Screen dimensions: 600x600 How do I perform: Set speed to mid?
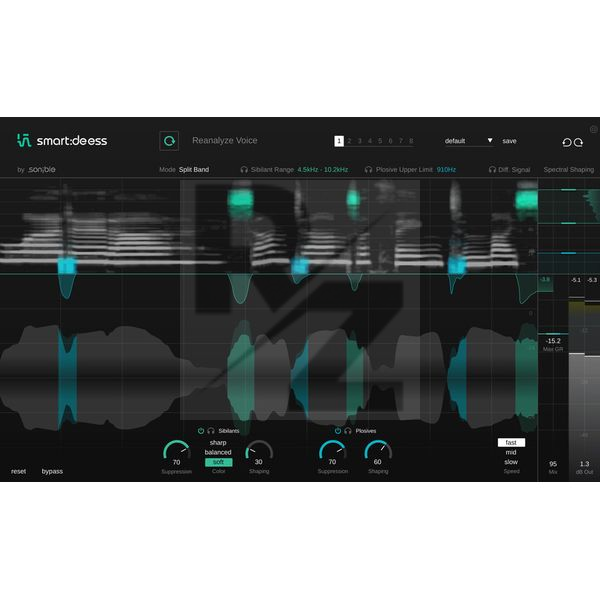point(511,452)
